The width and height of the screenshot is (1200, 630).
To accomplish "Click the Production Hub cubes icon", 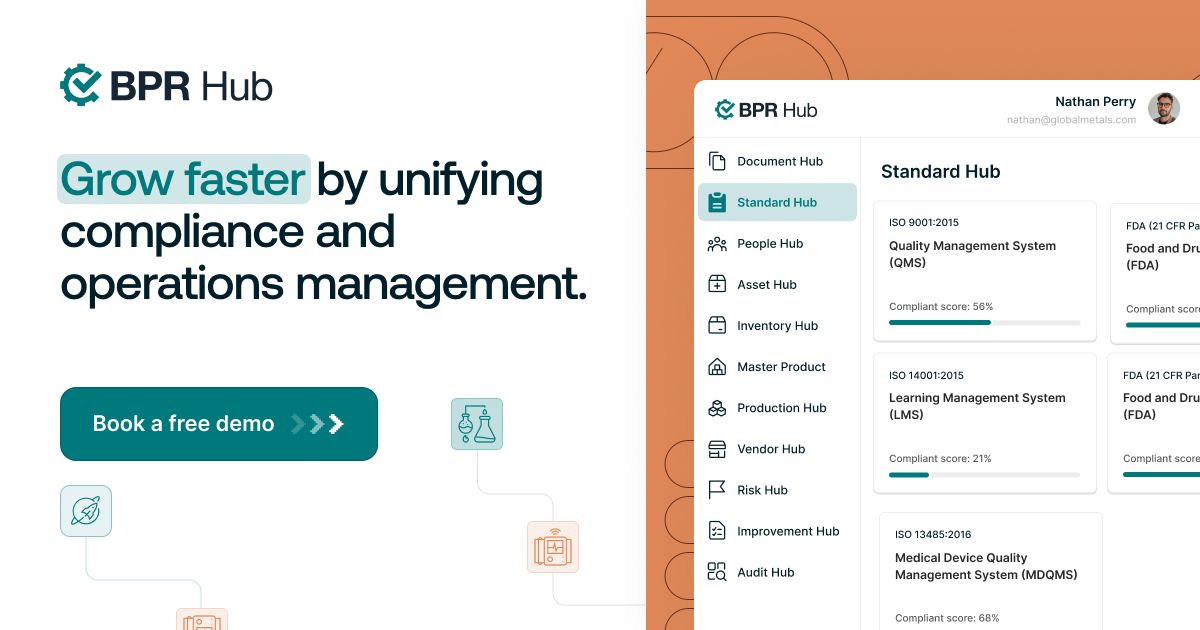I will [717, 408].
